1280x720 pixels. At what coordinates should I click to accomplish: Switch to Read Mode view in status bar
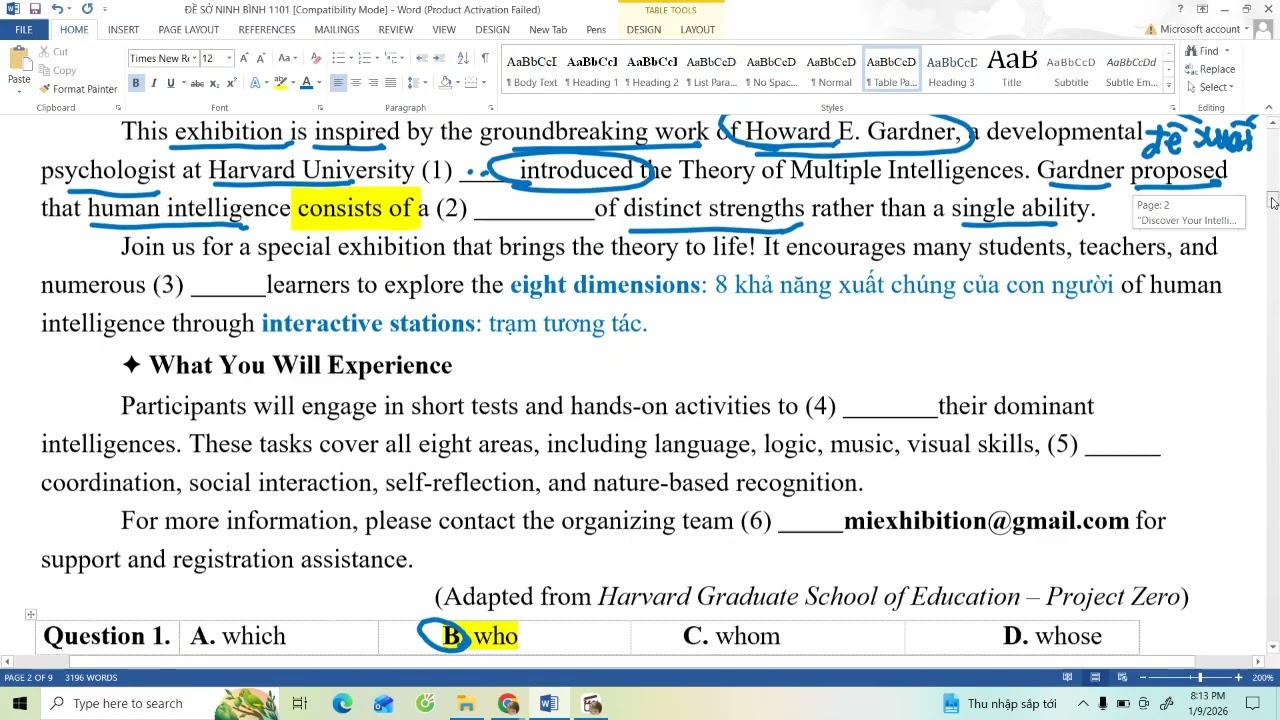point(1067,677)
